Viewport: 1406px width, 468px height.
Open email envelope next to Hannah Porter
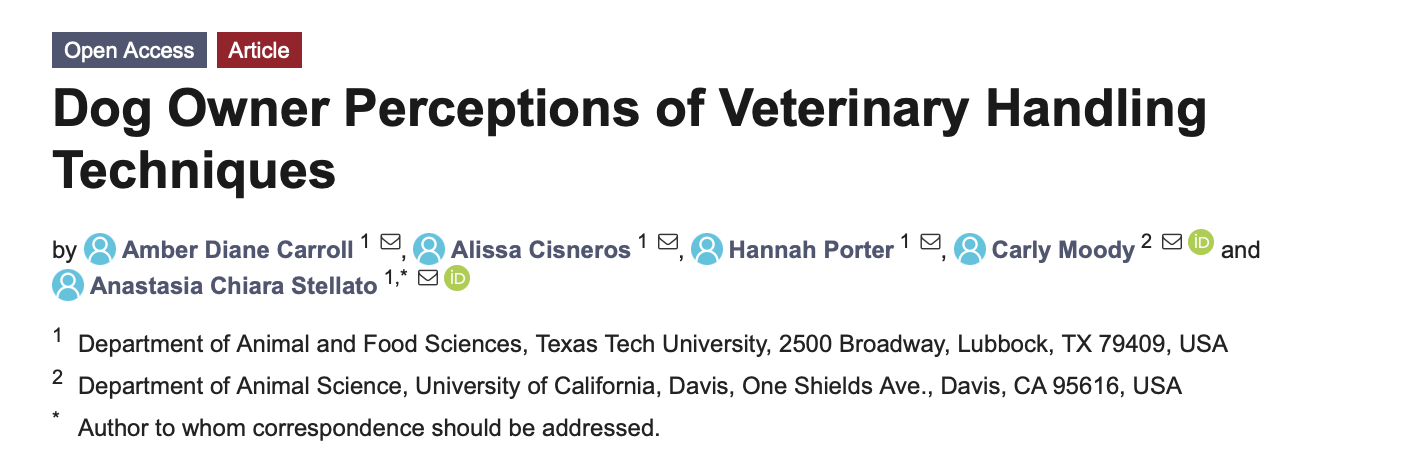(931, 243)
